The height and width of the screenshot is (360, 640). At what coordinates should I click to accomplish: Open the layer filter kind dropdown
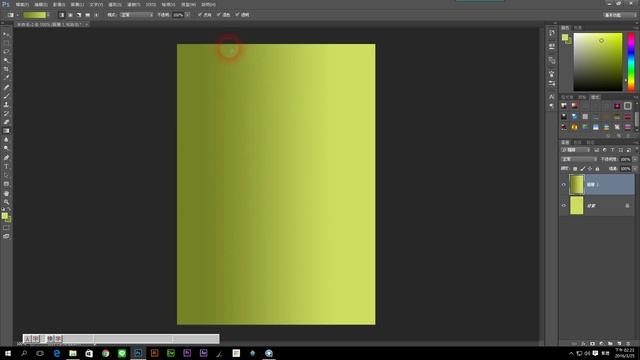[576, 150]
